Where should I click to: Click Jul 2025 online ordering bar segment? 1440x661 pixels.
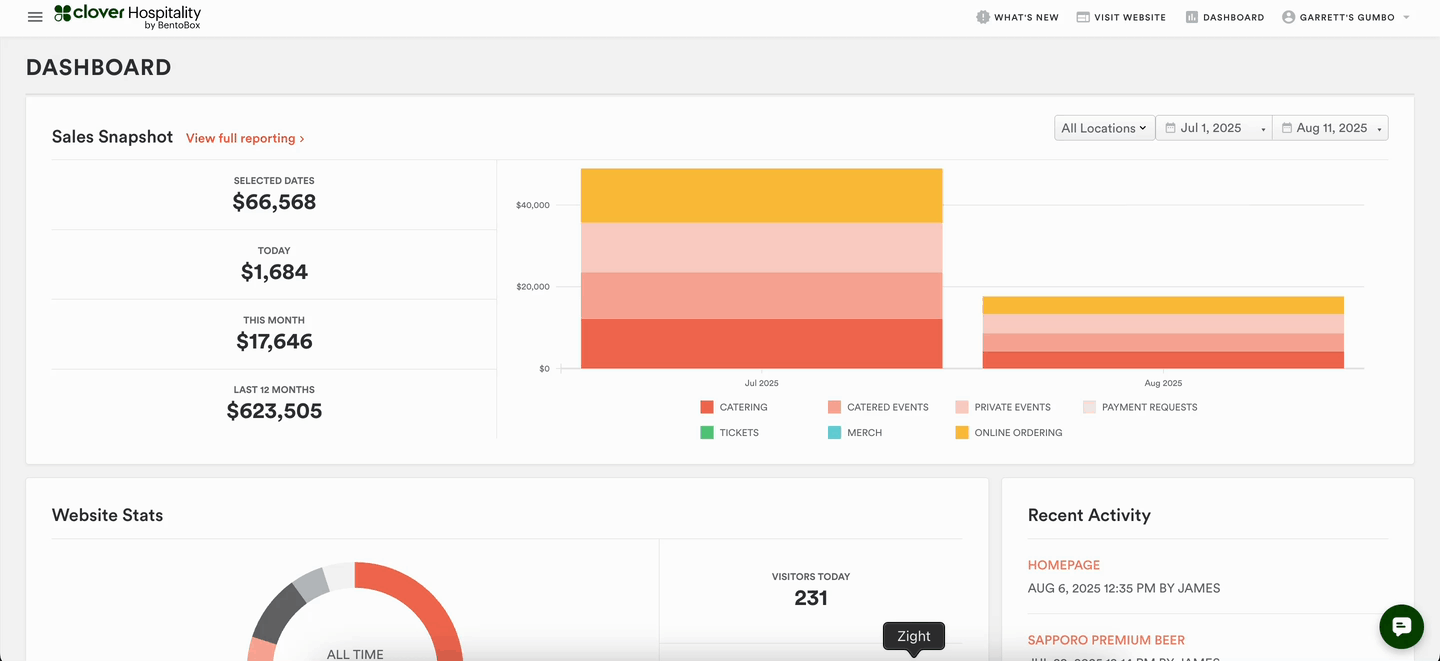761,196
